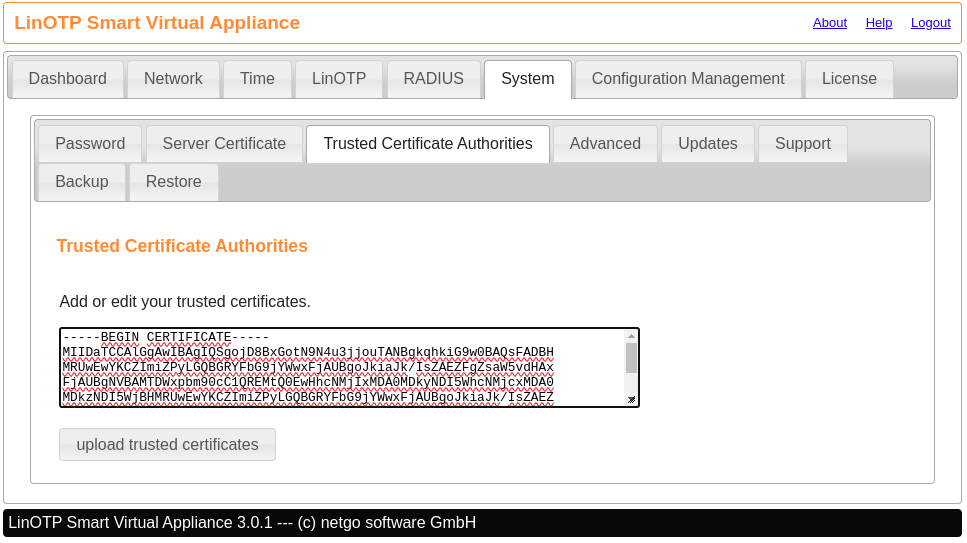Switch to the Network tab

[x=173, y=79]
